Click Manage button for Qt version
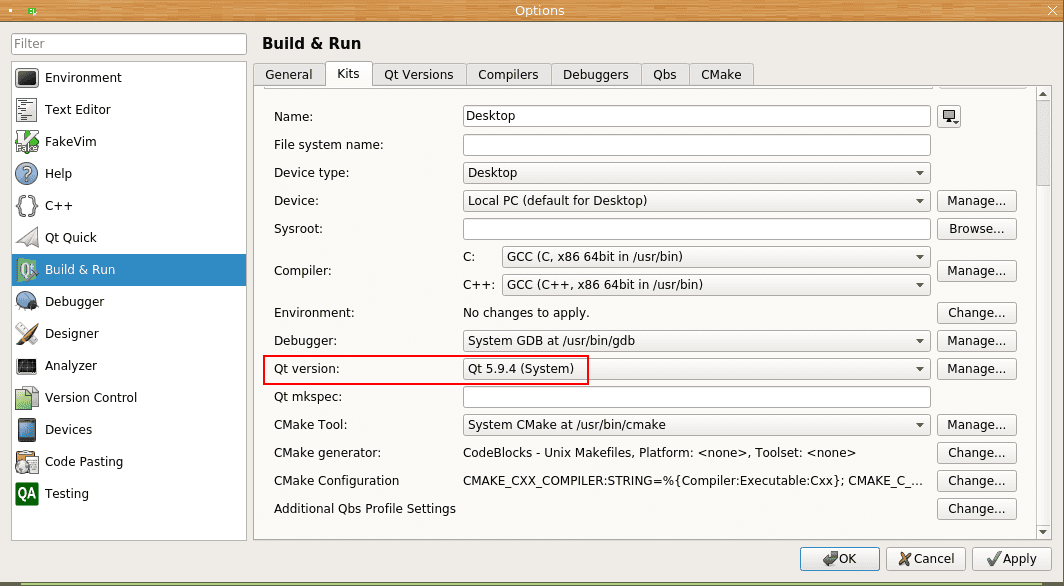Screen dimensions: 1064x586 (x=976, y=369)
